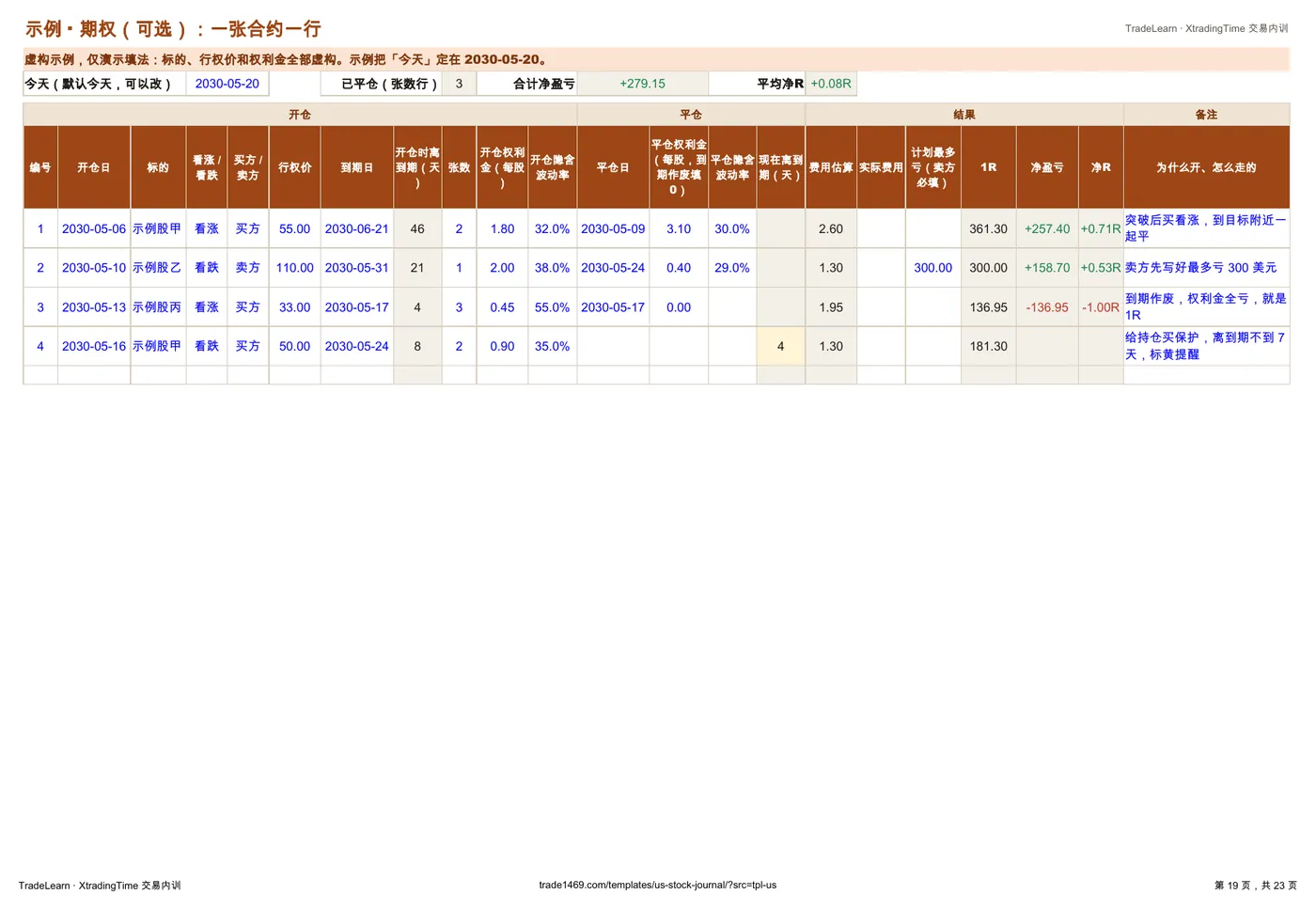The image size is (1316, 910).
Task: Click the "结果" group header
Action: pos(964,115)
